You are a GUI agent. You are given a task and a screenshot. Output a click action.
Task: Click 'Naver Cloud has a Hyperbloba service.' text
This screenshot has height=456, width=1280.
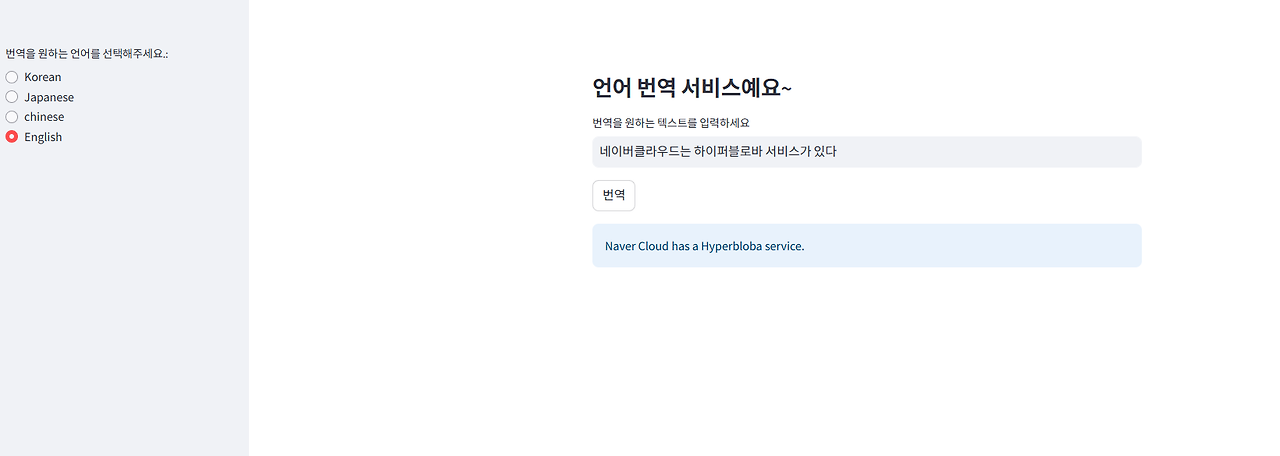point(705,246)
